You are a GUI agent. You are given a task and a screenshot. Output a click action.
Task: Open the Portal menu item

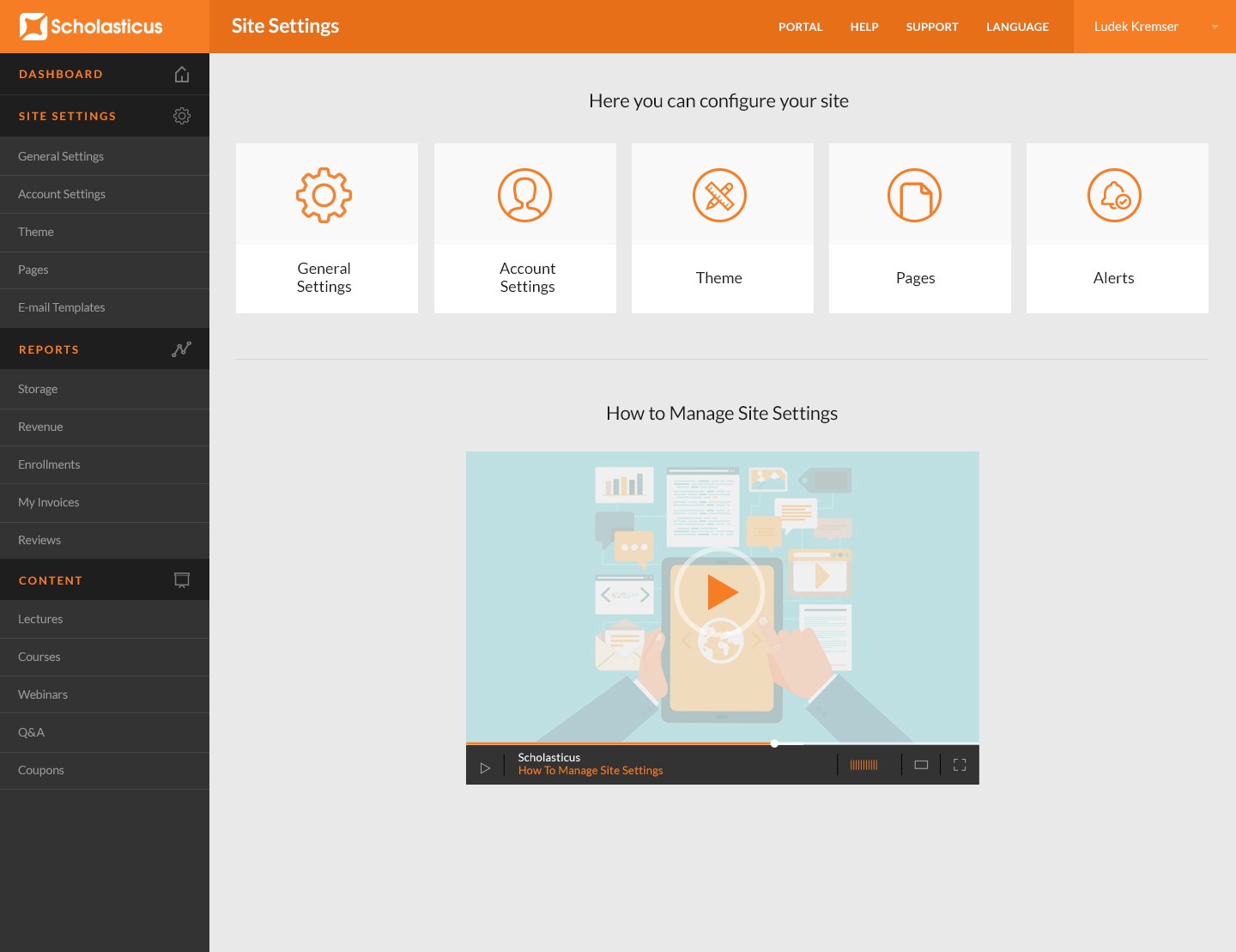800,27
